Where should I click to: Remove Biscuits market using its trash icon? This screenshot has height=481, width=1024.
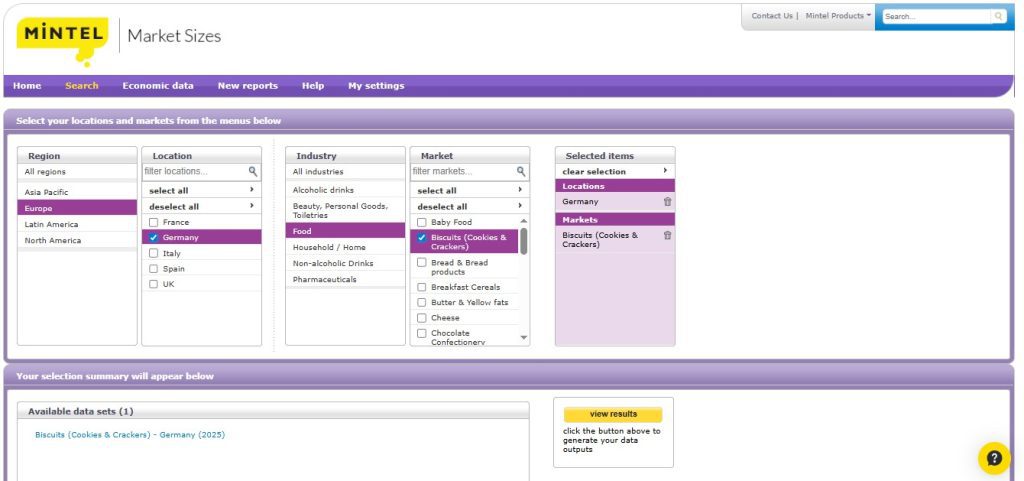click(667, 235)
